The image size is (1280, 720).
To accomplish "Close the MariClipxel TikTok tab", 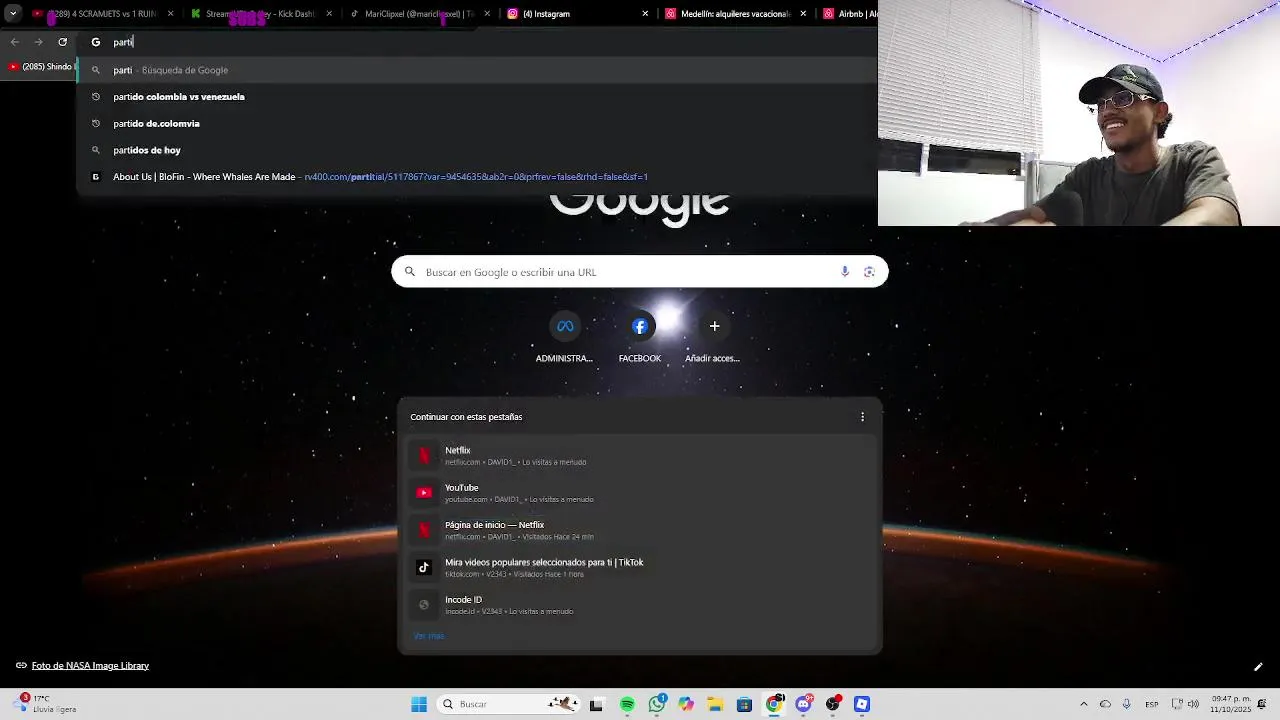I will pos(487,14).
